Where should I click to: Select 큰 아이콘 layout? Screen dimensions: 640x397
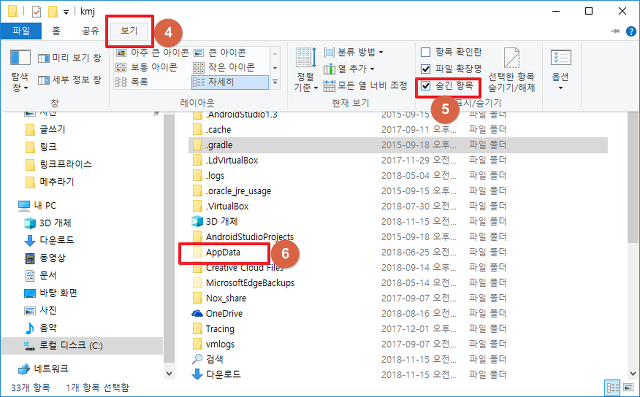220,53
